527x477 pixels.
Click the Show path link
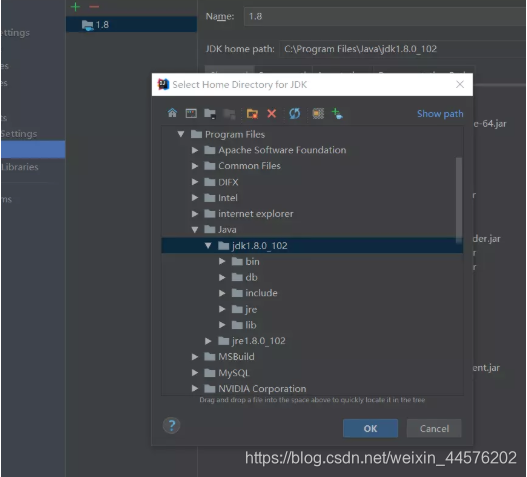440,114
